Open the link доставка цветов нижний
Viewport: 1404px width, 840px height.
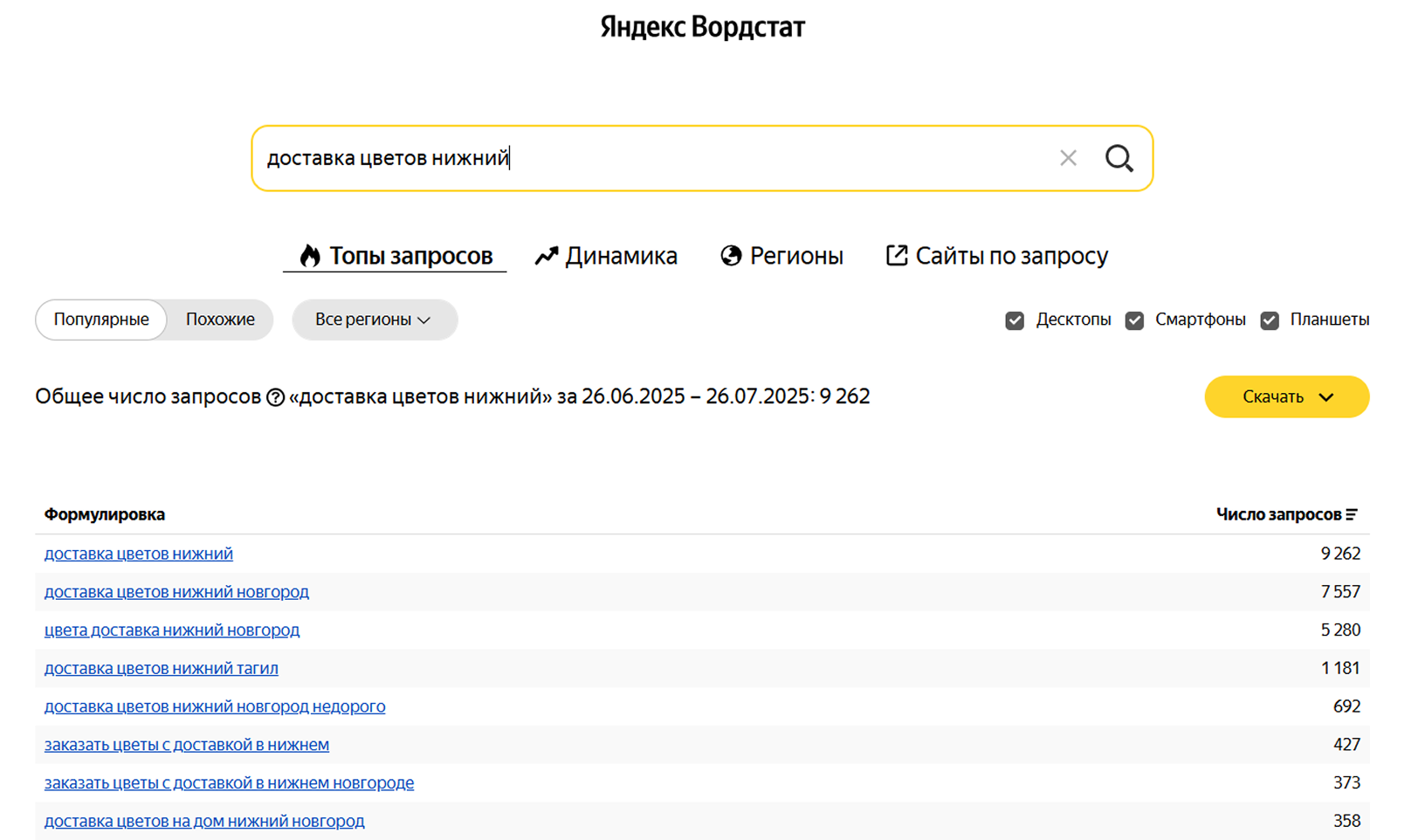click(139, 554)
